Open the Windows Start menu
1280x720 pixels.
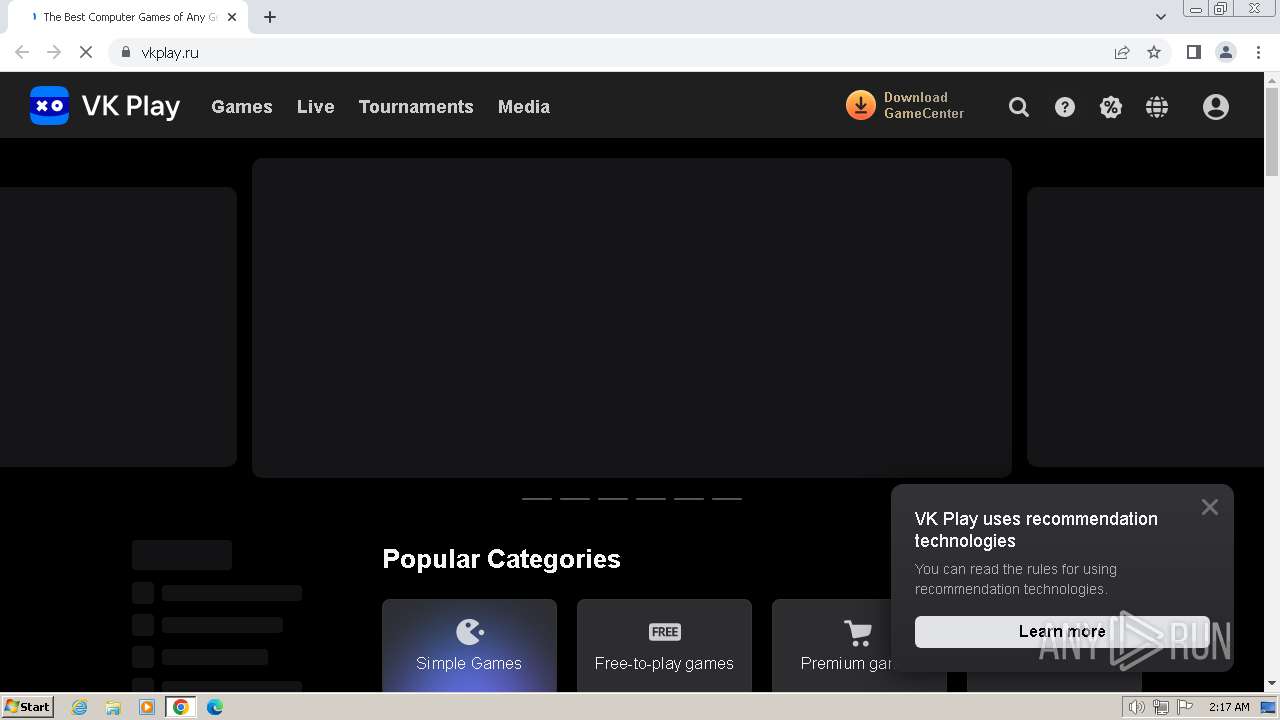(28, 706)
